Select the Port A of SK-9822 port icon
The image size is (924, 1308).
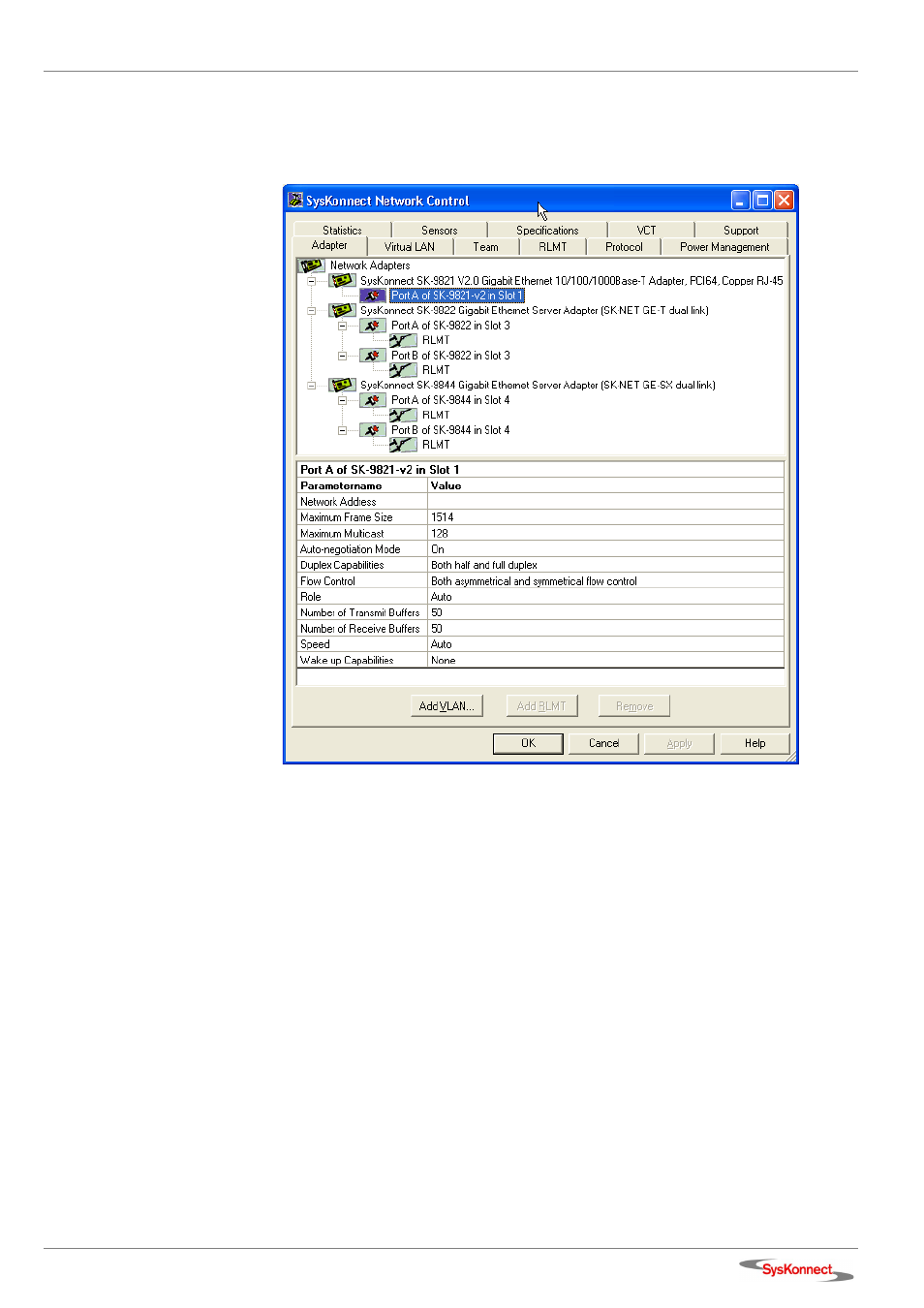click(x=373, y=326)
